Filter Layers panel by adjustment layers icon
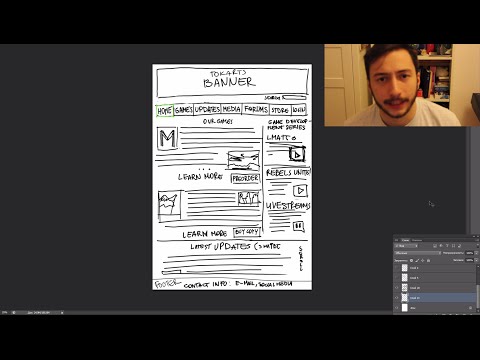 441,246
